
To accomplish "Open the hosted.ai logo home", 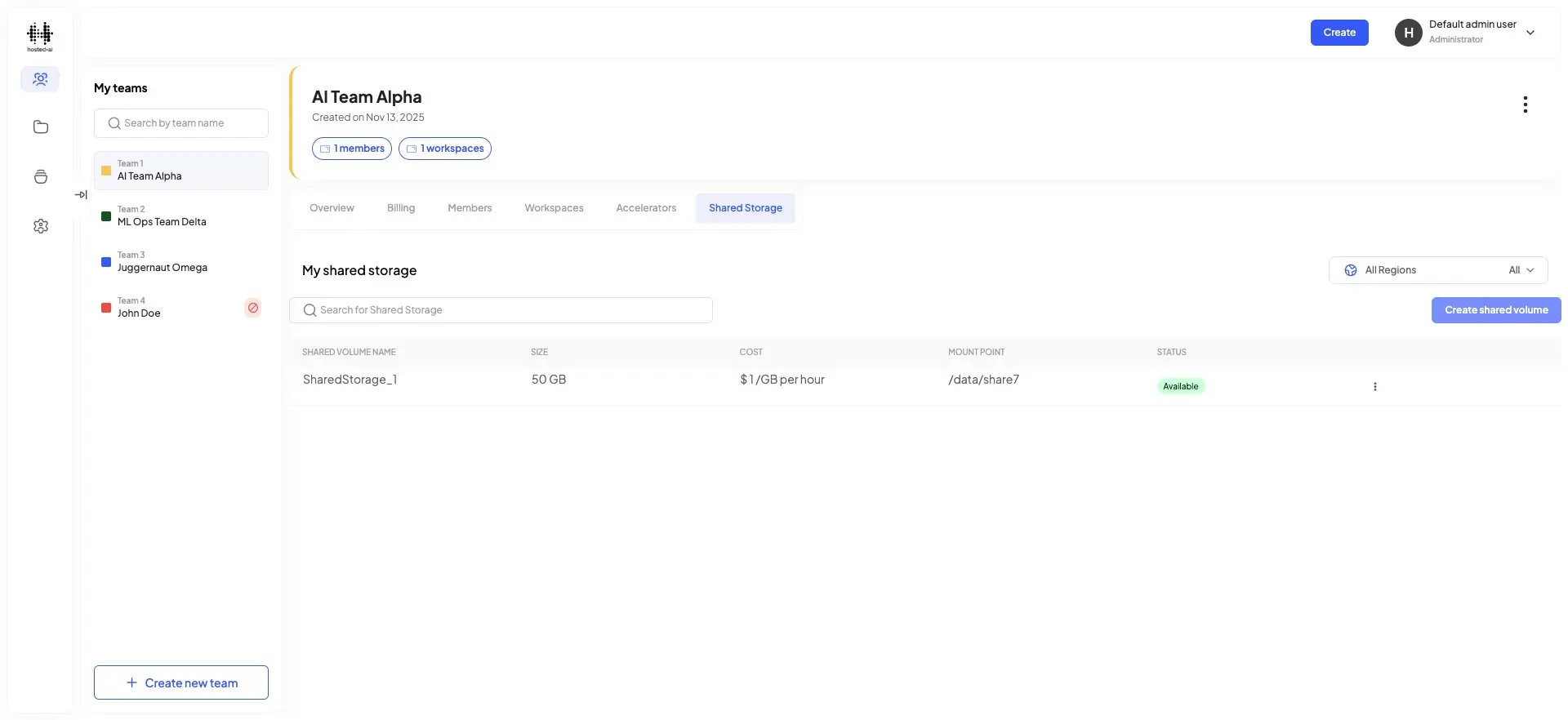I will tap(40, 37).
